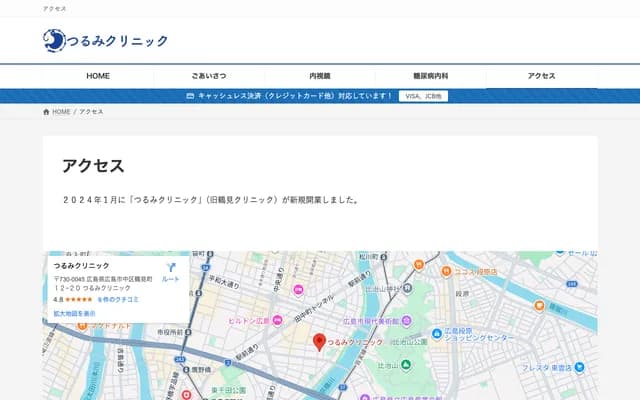Click the home icon in the breadcrumb
This screenshot has height=400, width=640.
click(x=46, y=112)
